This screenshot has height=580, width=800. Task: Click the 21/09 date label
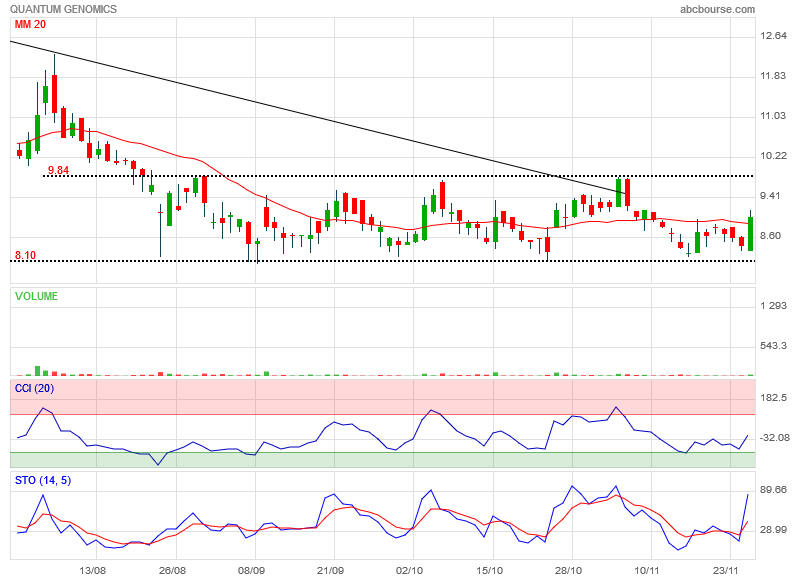[x=331, y=570]
